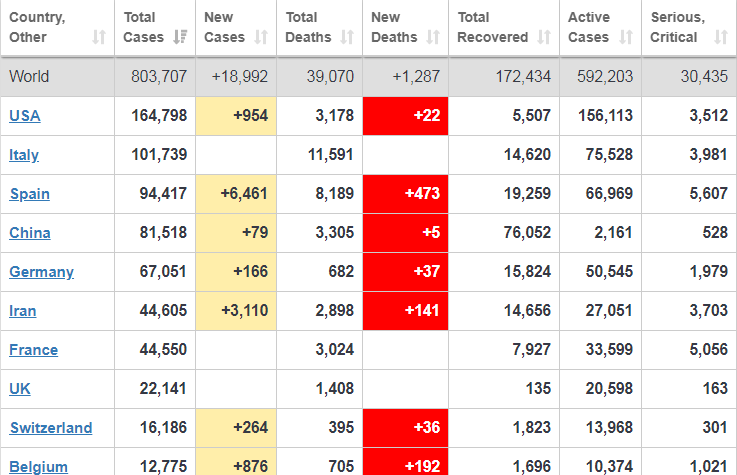Select Germany total cases 67,051
This screenshot has width=737, height=475.
(x=163, y=272)
